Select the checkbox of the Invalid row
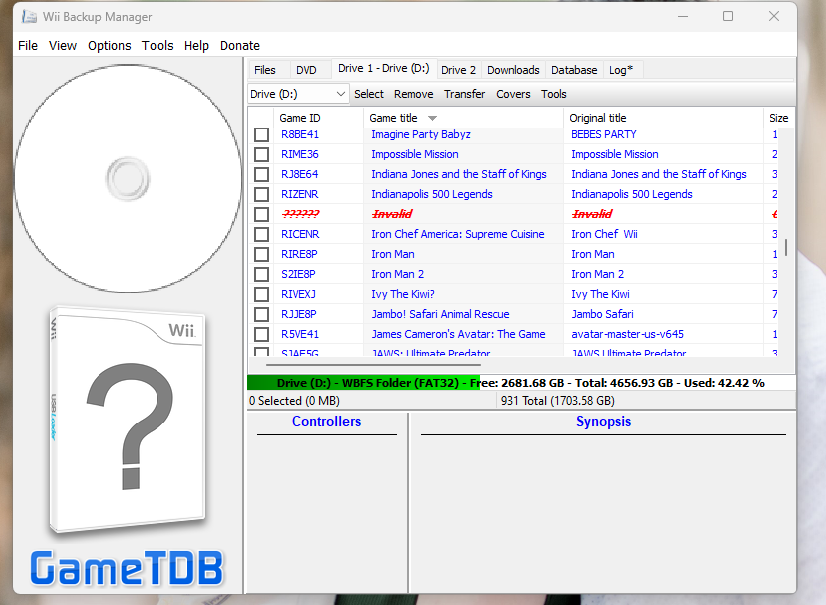The height and width of the screenshot is (605, 826). [261, 214]
